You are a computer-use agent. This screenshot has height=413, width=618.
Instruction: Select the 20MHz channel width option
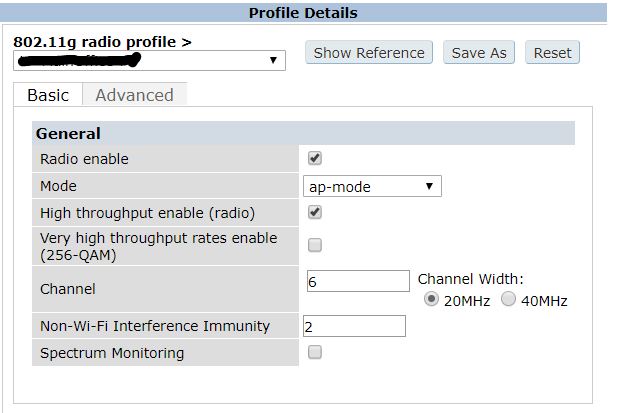click(432, 300)
